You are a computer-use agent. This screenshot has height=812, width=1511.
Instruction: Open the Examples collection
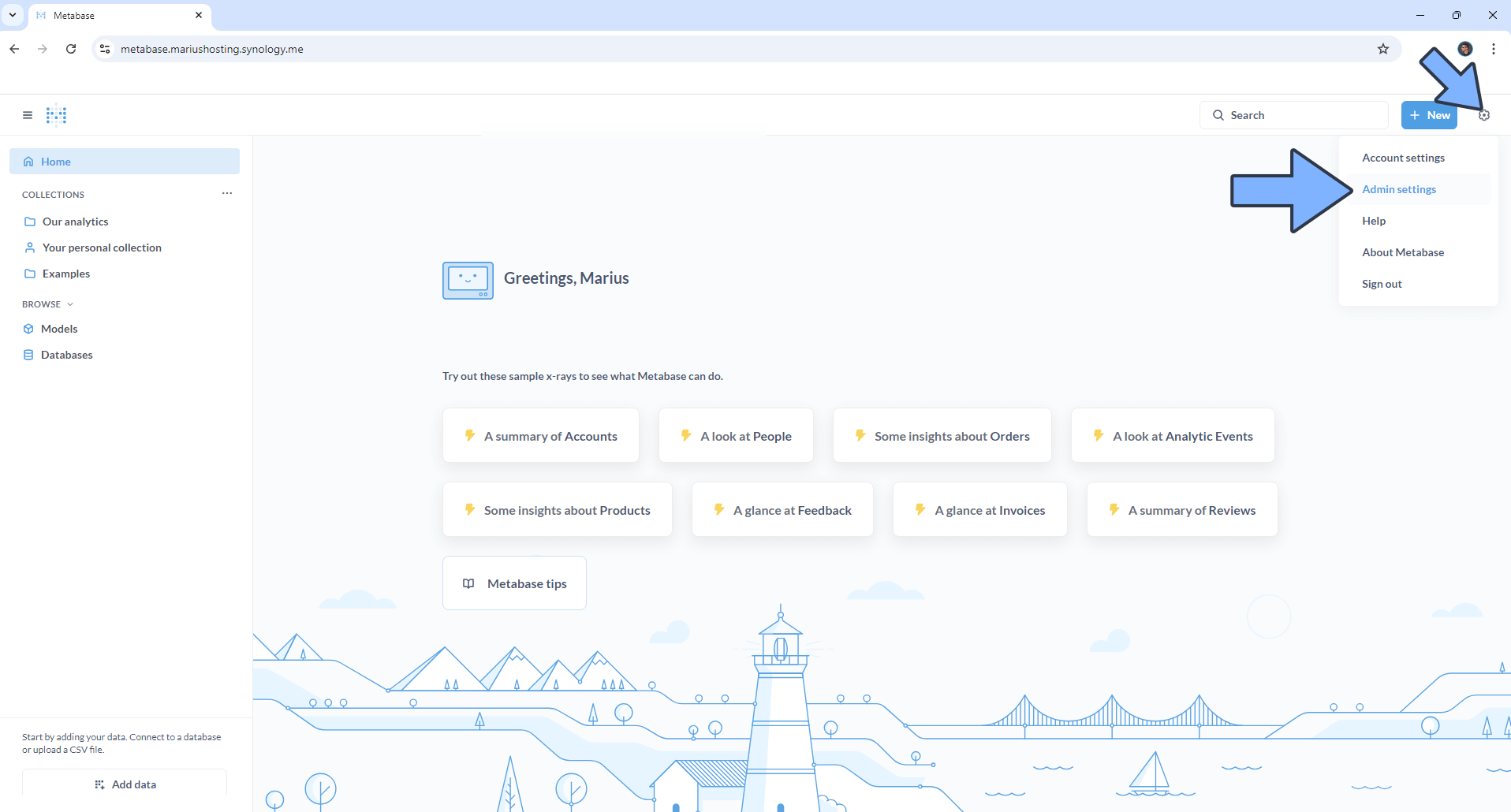point(125,274)
